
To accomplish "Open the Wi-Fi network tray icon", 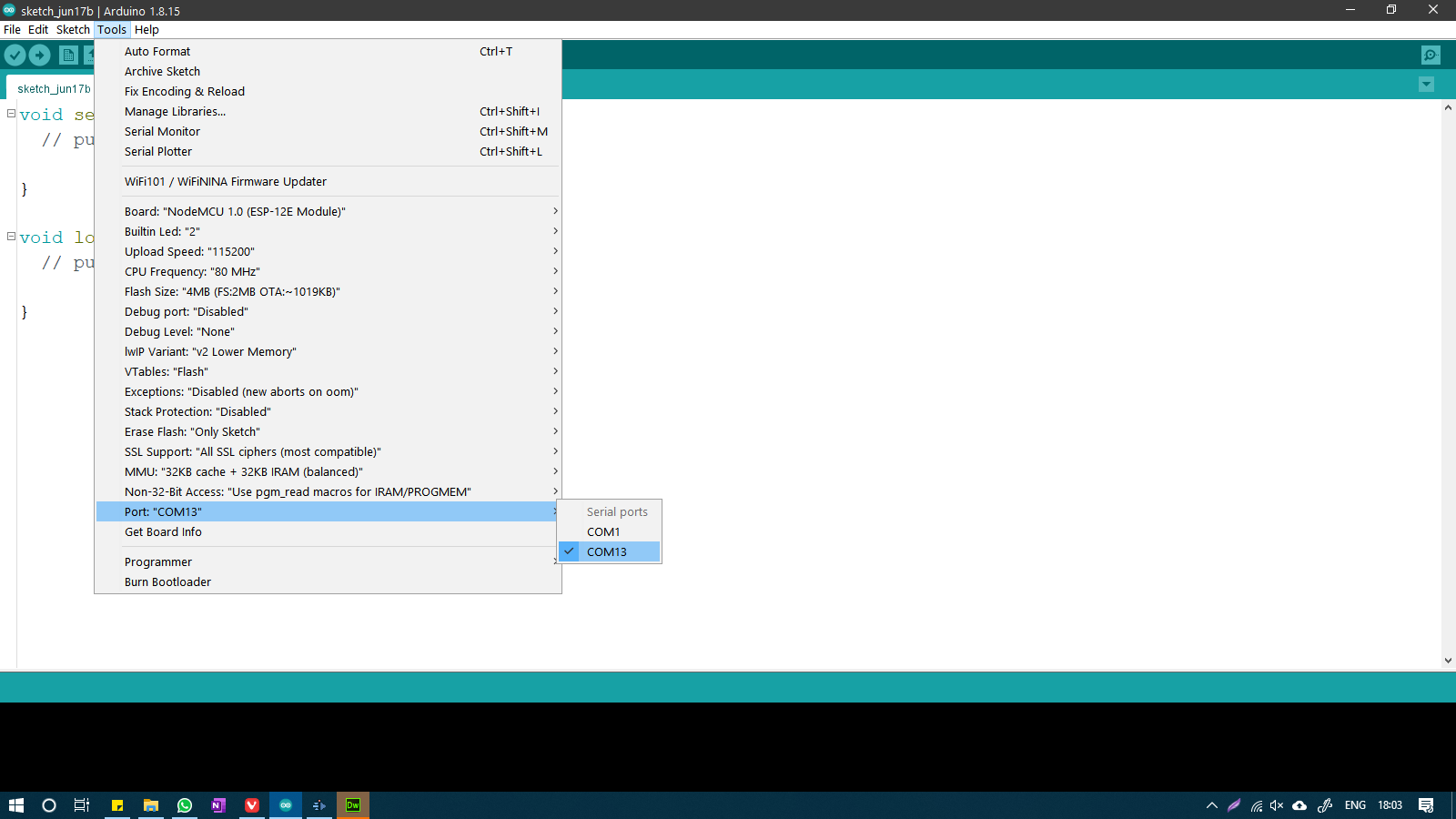I will [x=1257, y=805].
